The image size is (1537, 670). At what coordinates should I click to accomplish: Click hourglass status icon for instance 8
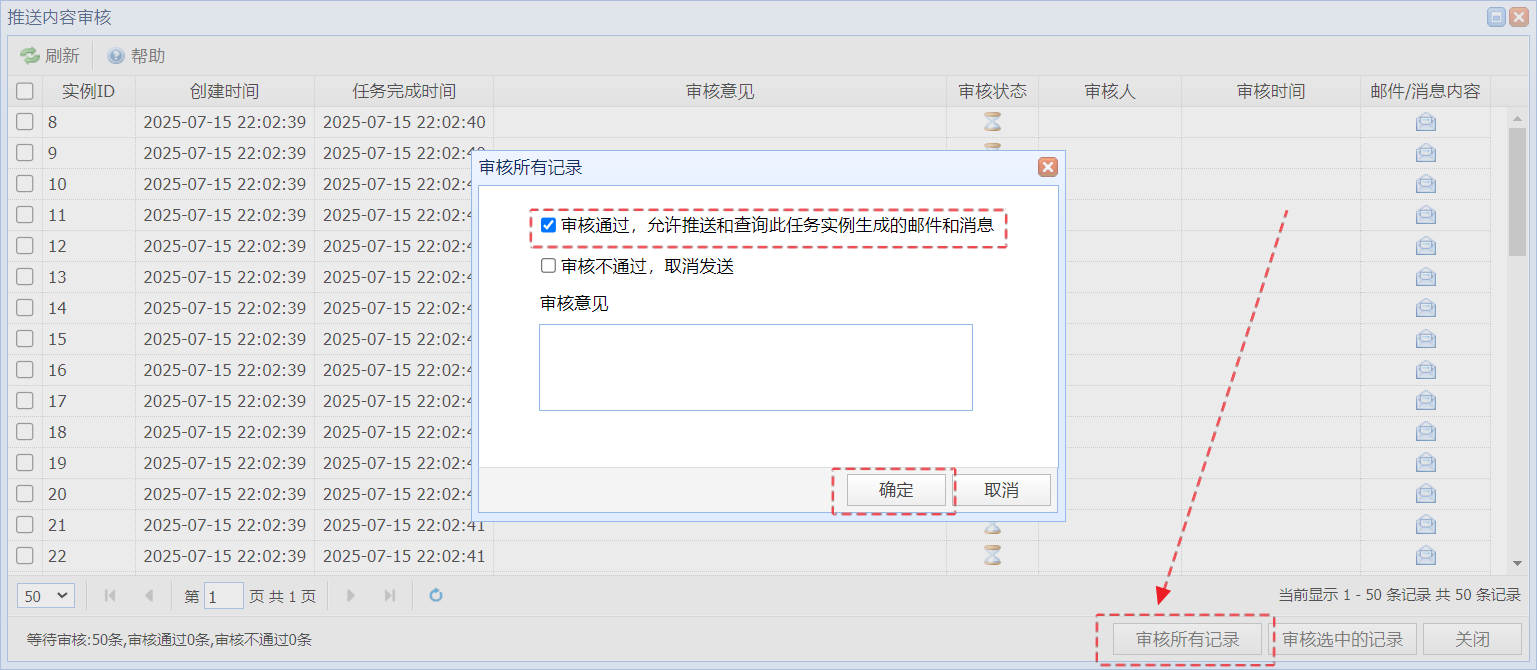(x=992, y=122)
